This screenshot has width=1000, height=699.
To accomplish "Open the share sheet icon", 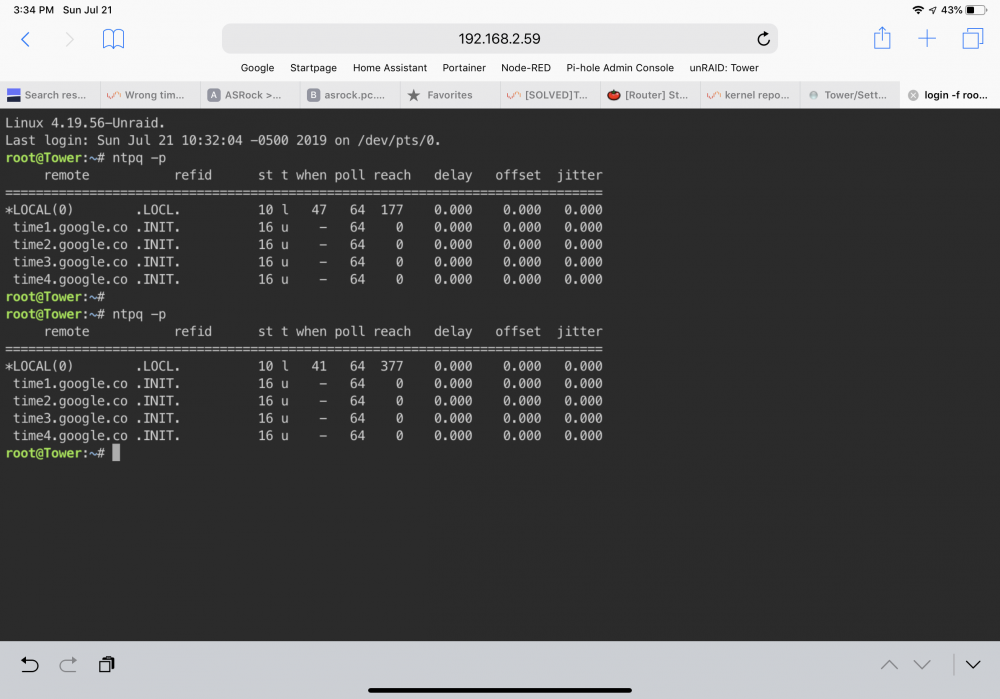I will coord(882,38).
